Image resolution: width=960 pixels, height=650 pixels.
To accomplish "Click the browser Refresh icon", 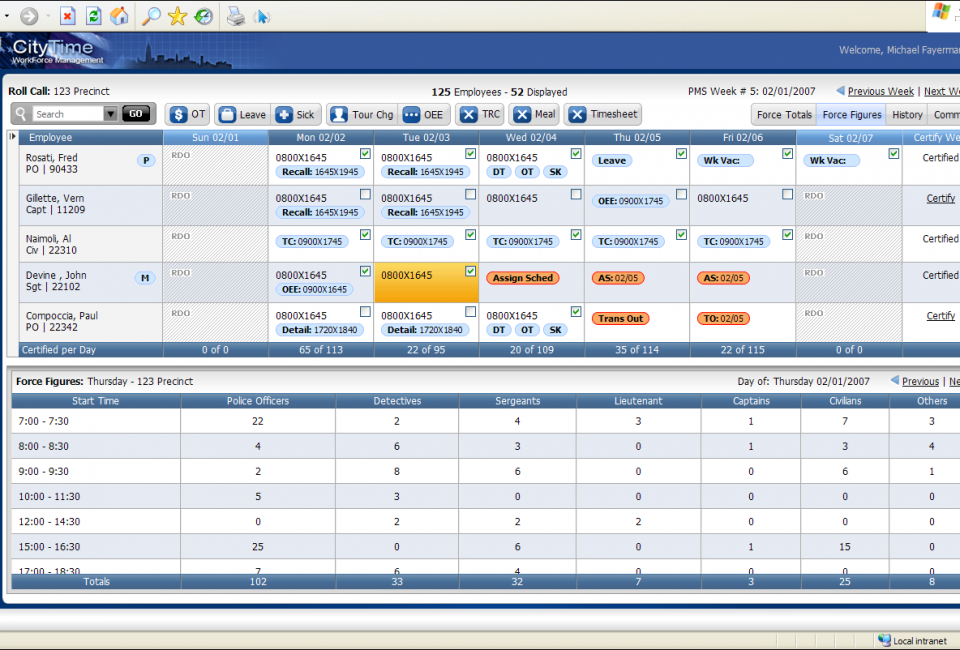I will 94,16.
